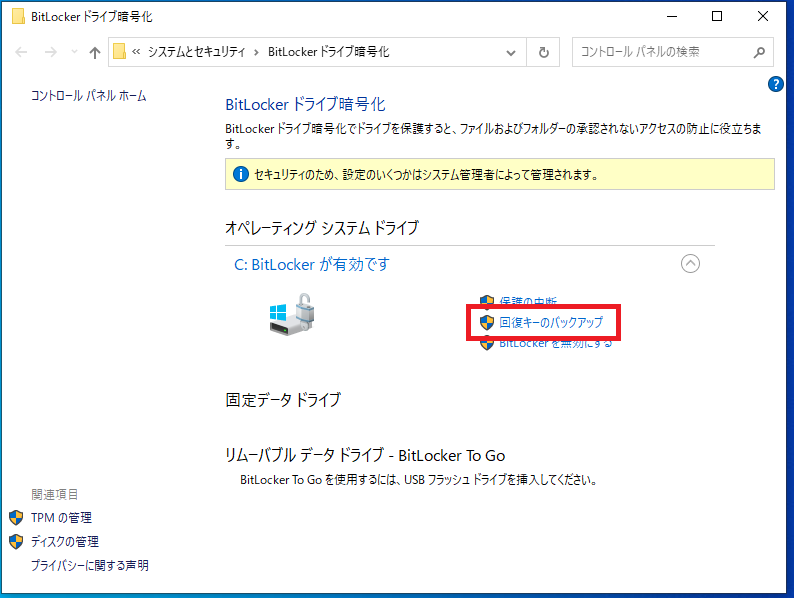
Task: Open プライバシーに関する声明 link
Action: click(x=90, y=565)
